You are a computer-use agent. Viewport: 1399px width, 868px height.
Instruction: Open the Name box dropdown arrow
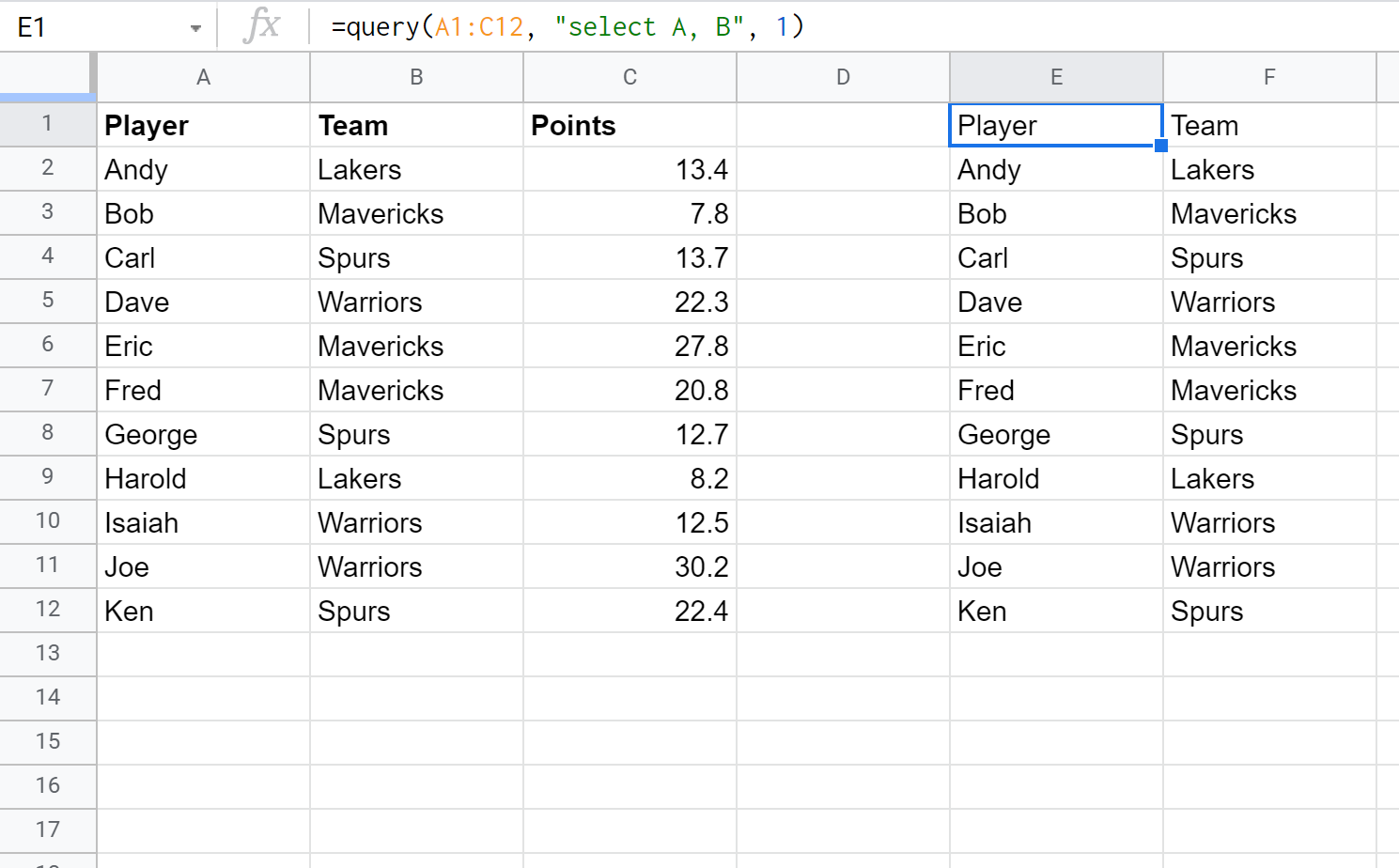click(195, 28)
